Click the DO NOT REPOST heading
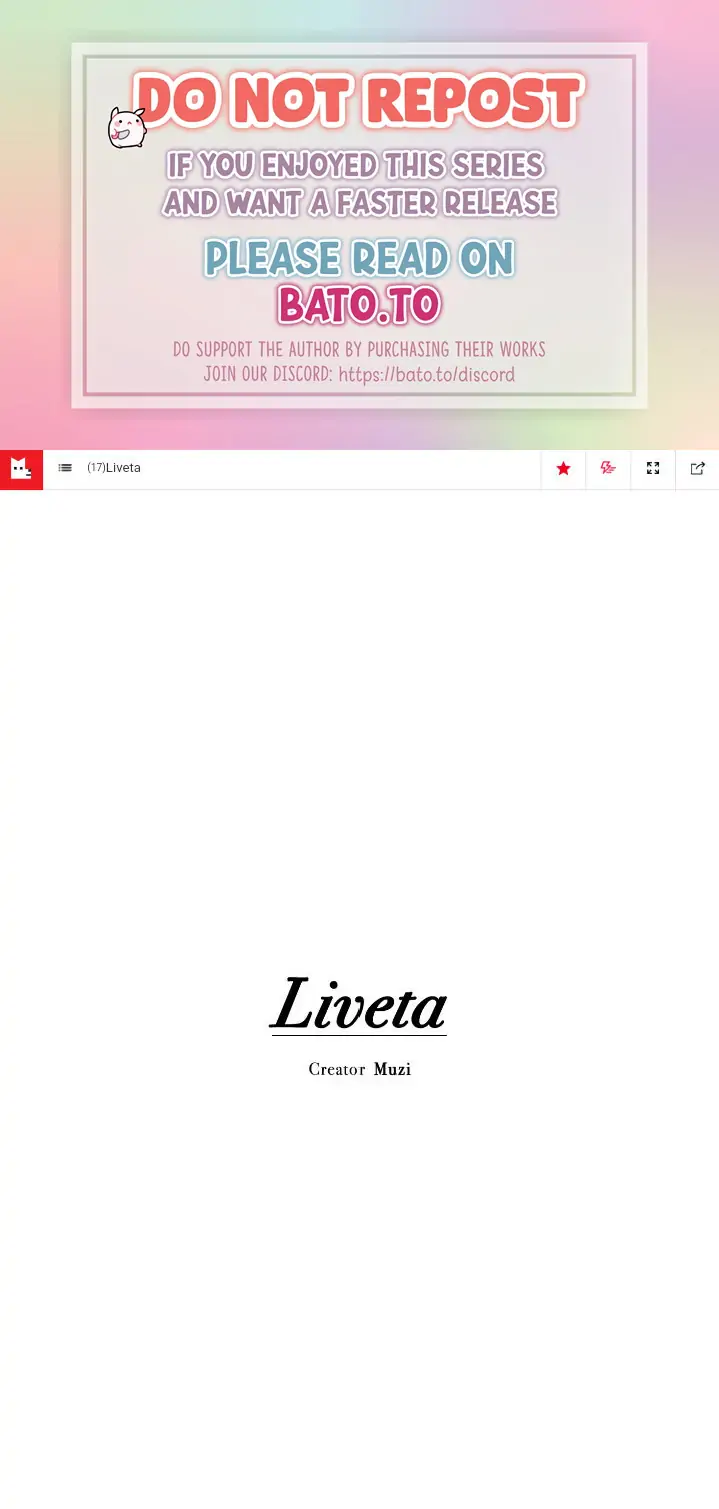Viewport: 719px width, 1509px height. (358, 101)
